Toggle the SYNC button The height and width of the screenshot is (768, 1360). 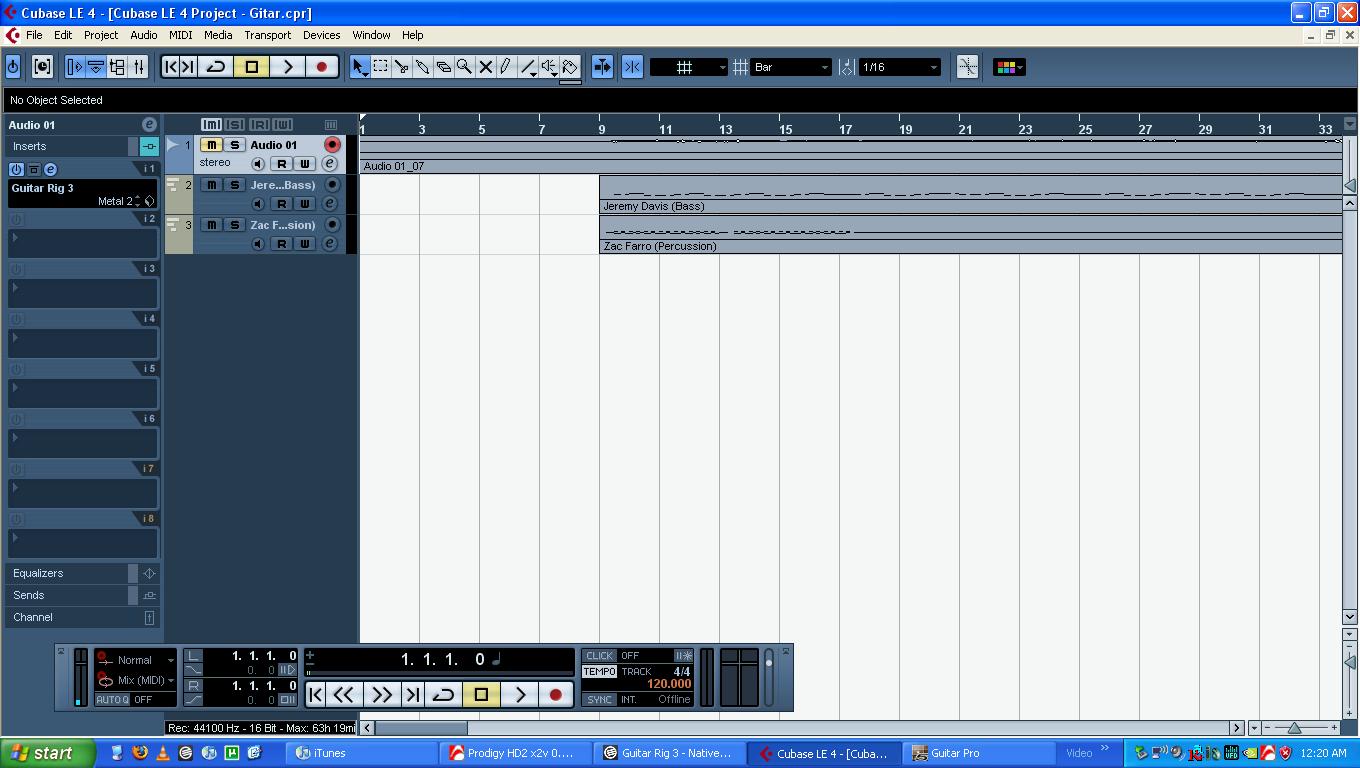point(599,700)
